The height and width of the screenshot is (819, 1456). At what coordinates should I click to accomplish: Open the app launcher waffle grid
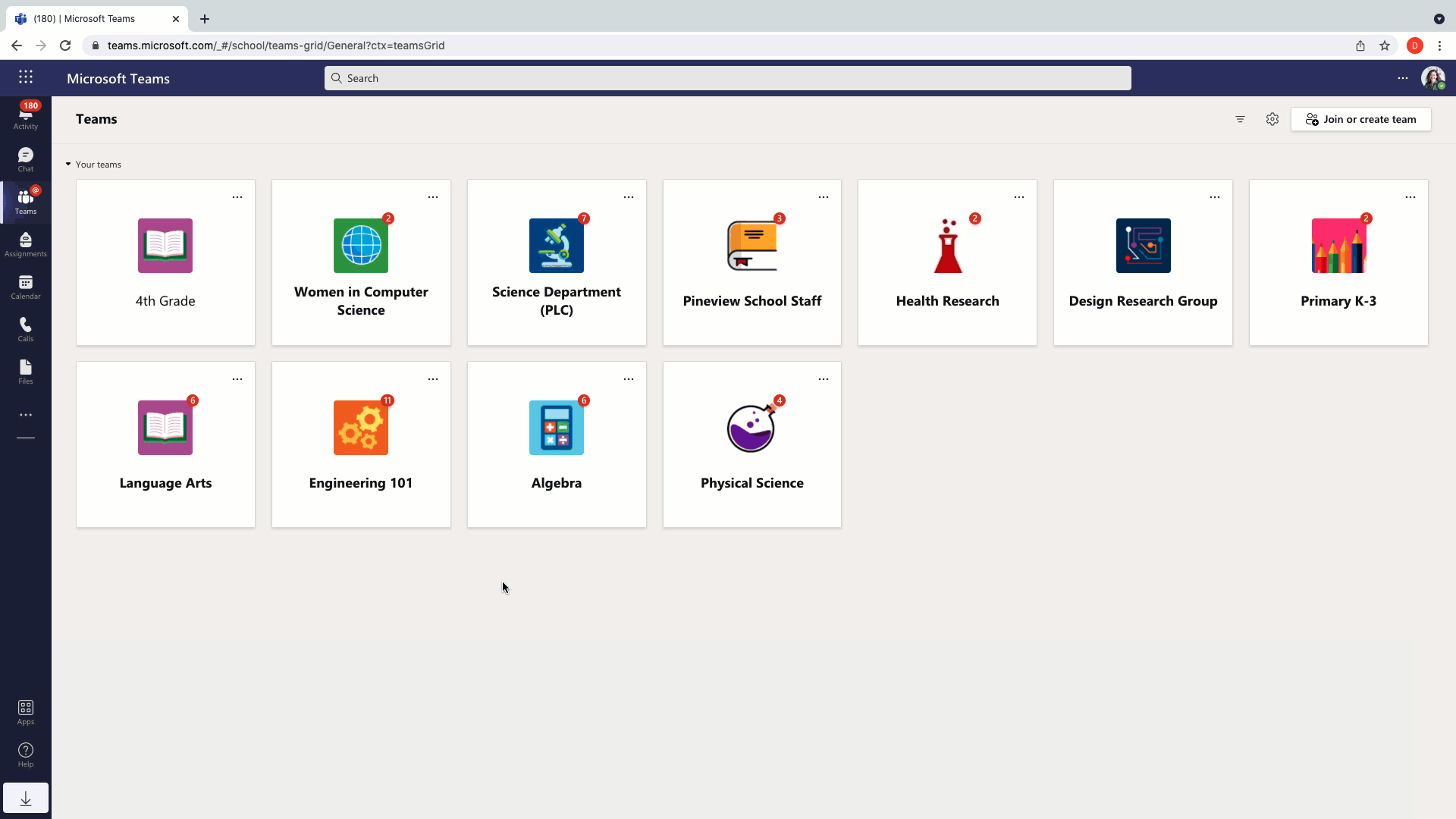tap(26, 77)
